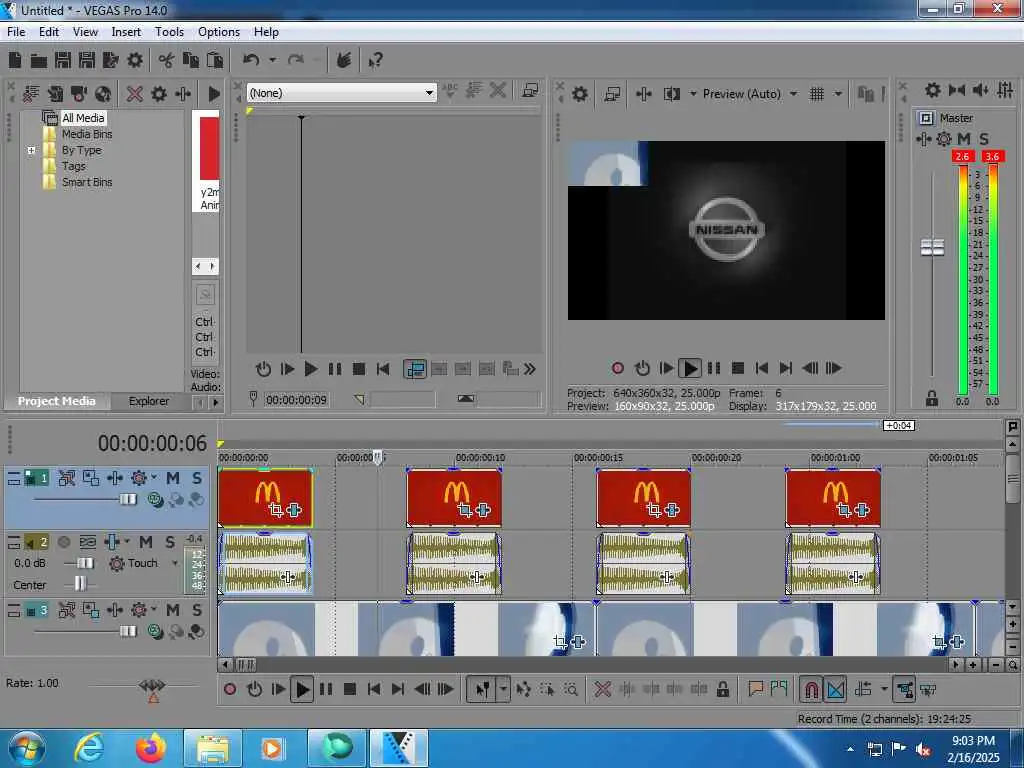The height and width of the screenshot is (768, 1024).
Task: Open Split Screen View dropdown arrow
Action: coord(693,94)
